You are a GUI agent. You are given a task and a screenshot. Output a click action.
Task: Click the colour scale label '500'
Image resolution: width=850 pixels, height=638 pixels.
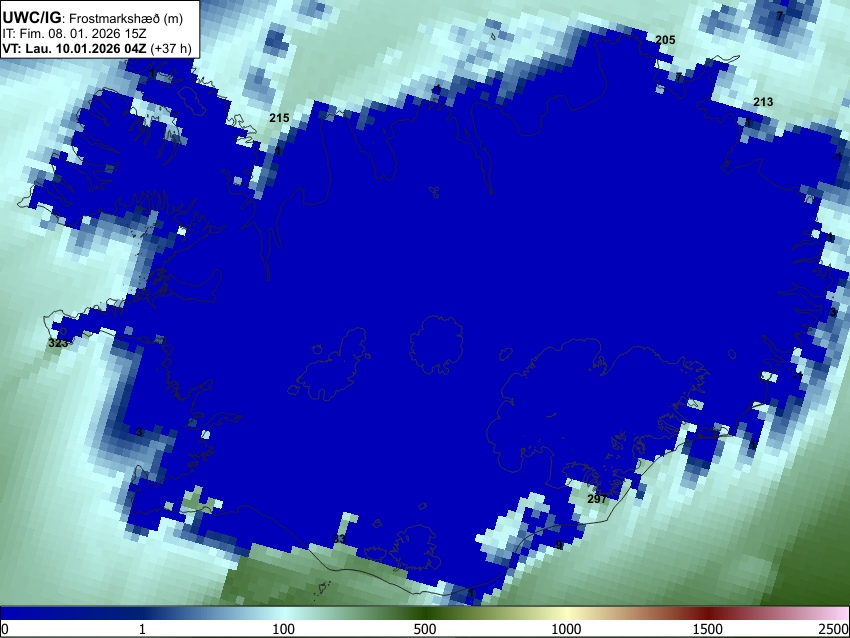[425, 629]
